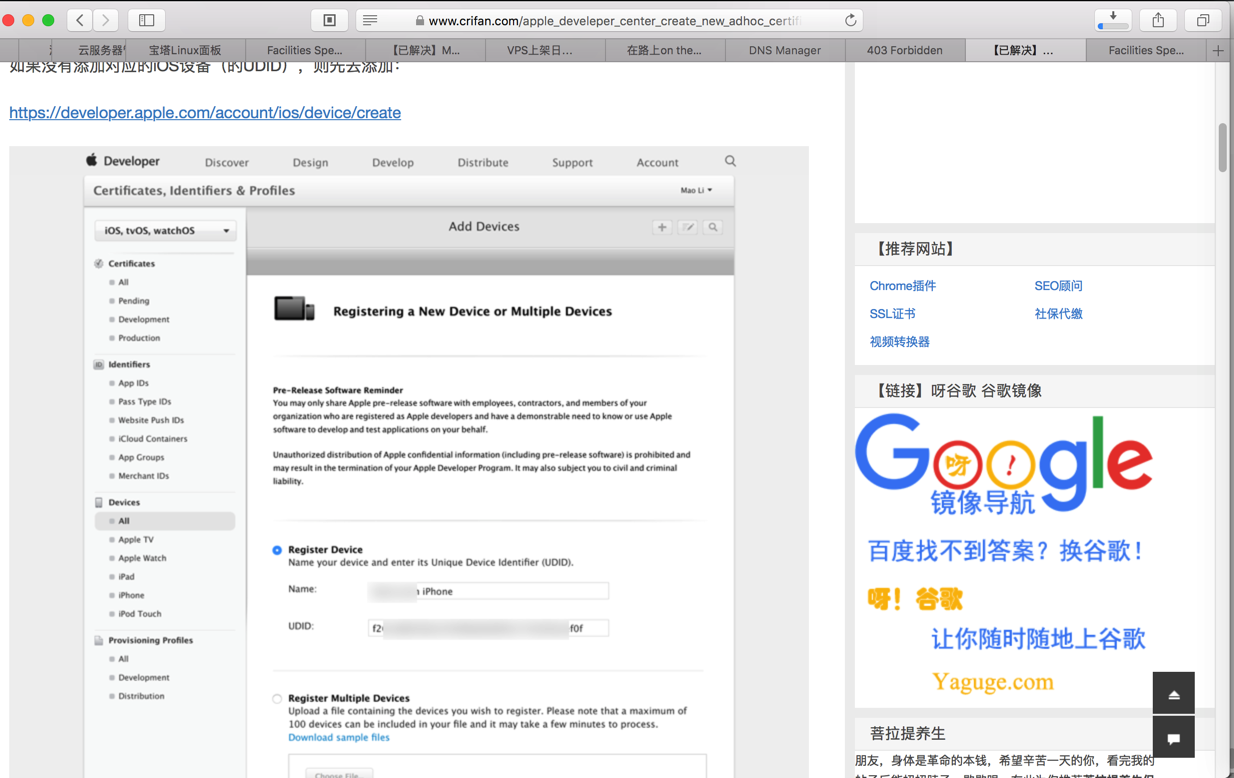Click the Identifiers section icon
This screenshot has height=778, width=1234.
click(x=99, y=365)
